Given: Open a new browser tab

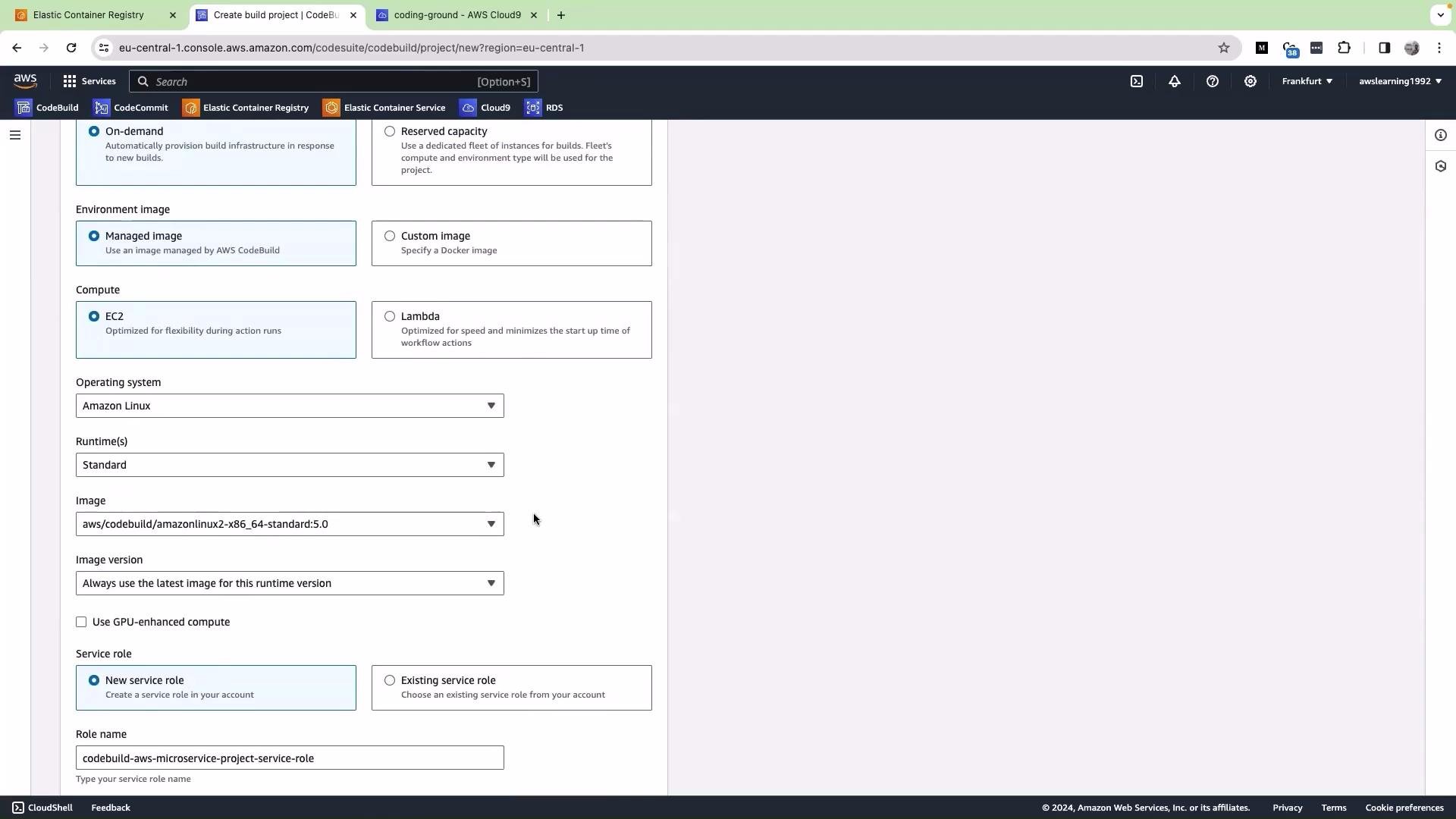Looking at the screenshot, I should pos(561,15).
